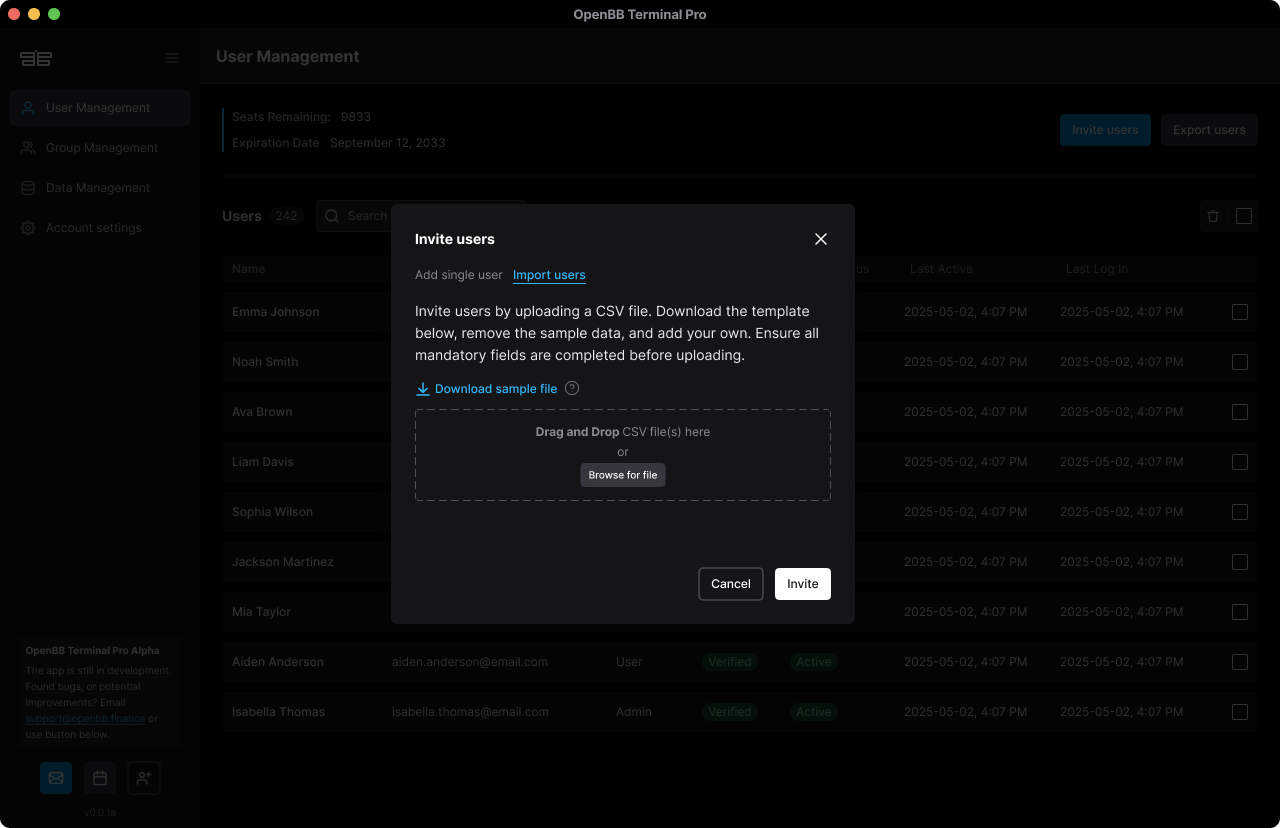Viewport: 1280px width, 828px height.
Task: Check the Liam Davis row checkbox
Action: pos(1240,462)
